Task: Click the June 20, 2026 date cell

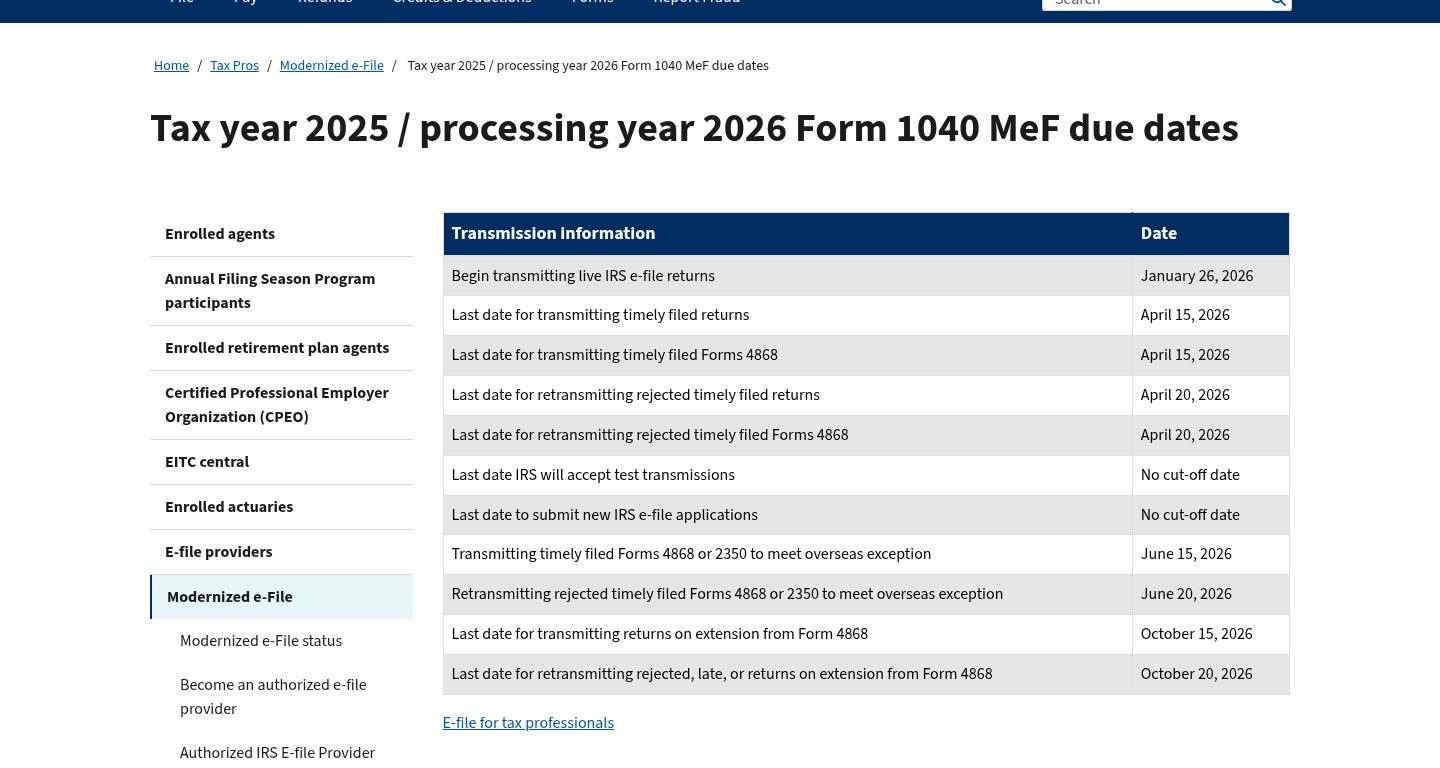Action: click(x=1211, y=595)
